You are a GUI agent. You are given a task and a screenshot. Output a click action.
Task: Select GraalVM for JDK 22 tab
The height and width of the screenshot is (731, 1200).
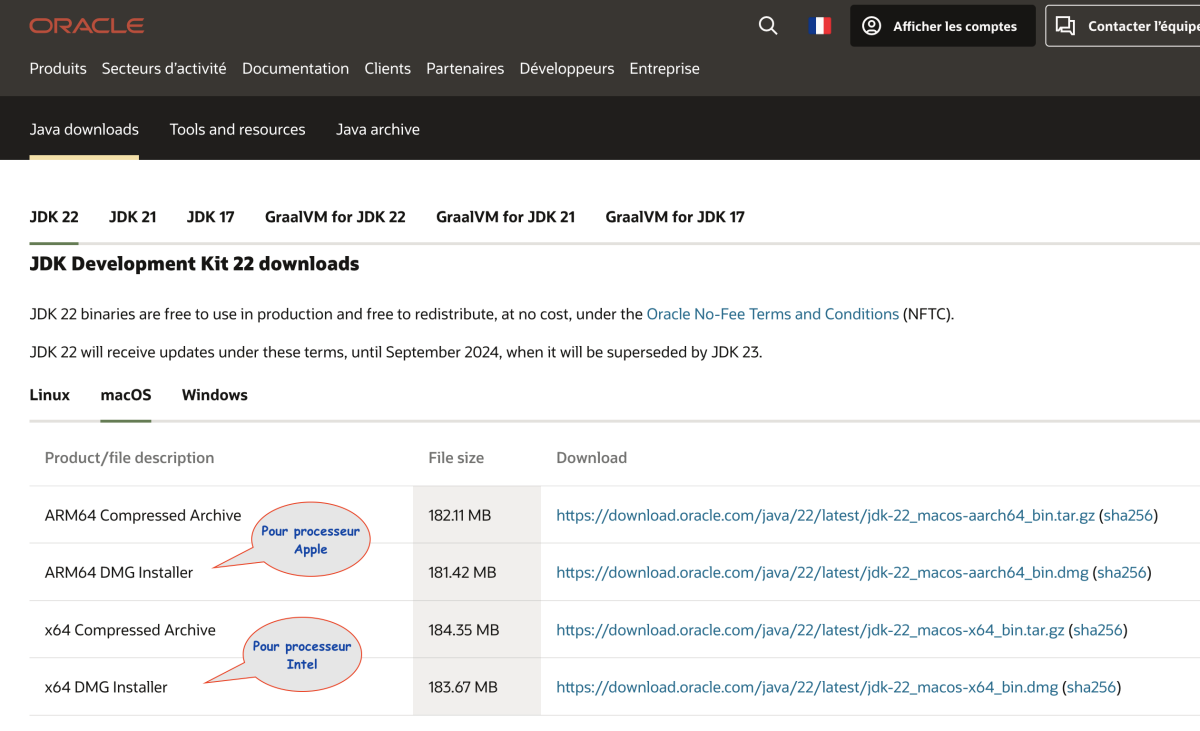coord(335,217)
